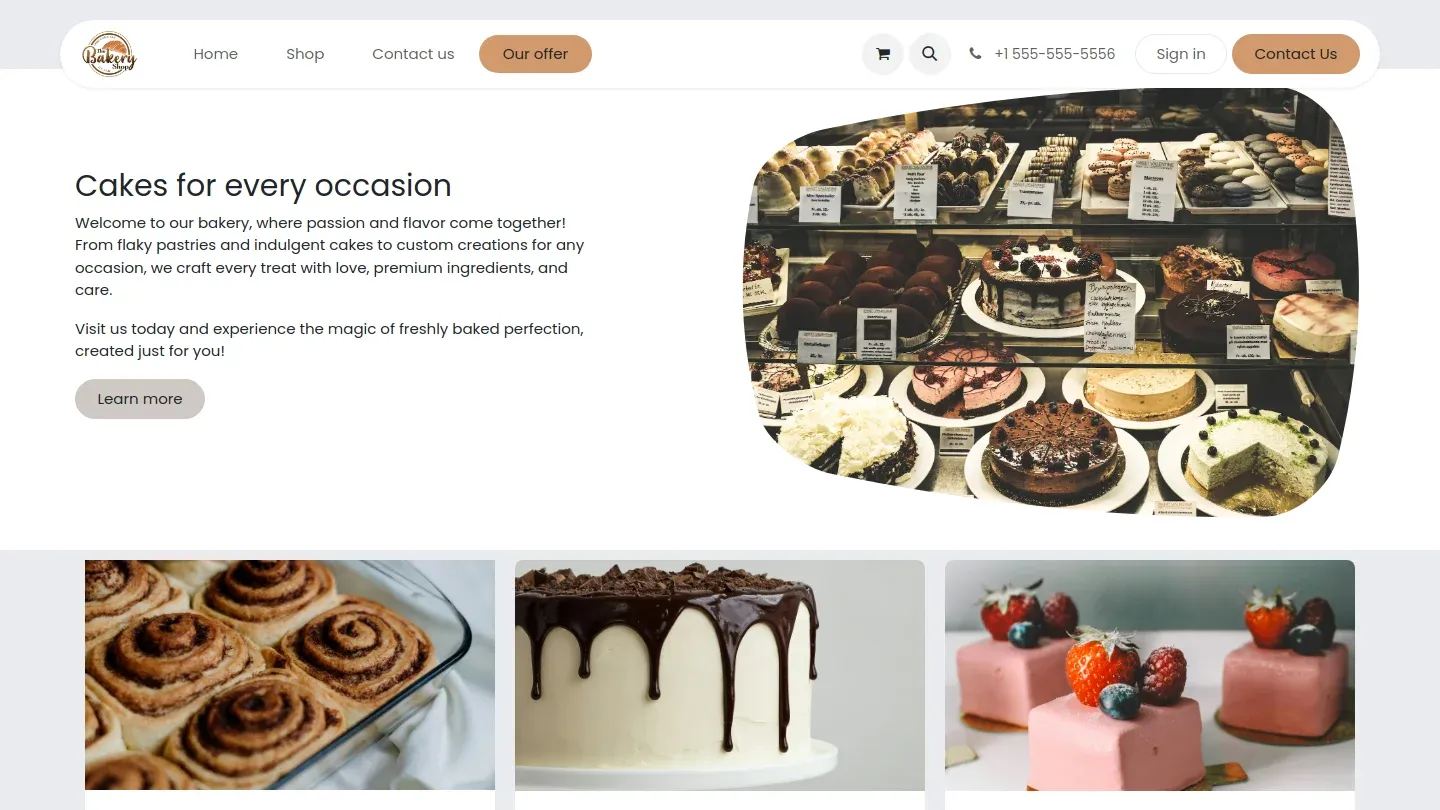Open search with the magnifier icon
The height and width of the screenshot is (810, 1440).
(x=929, y=54)
